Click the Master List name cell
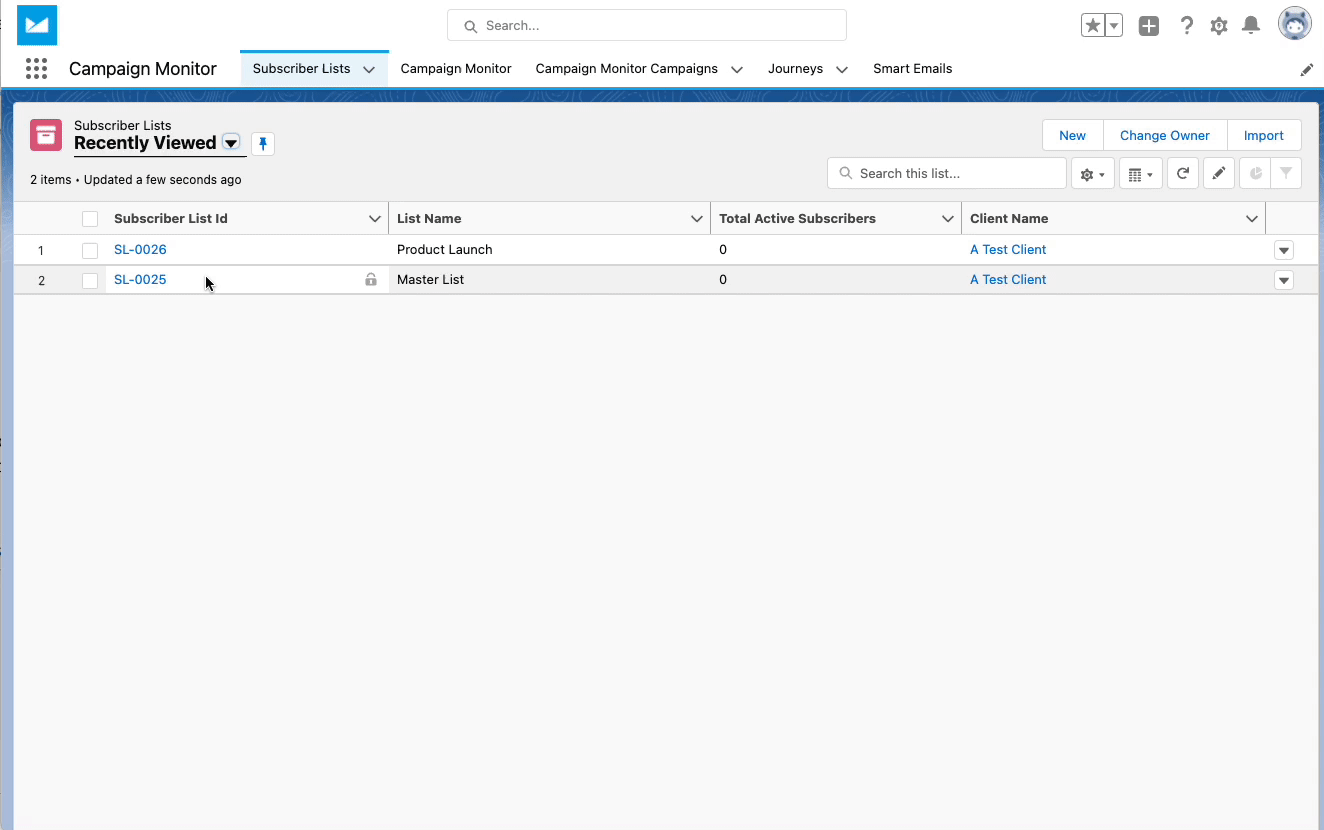This screenshot has width=1324, height=830. coord(430,280)
